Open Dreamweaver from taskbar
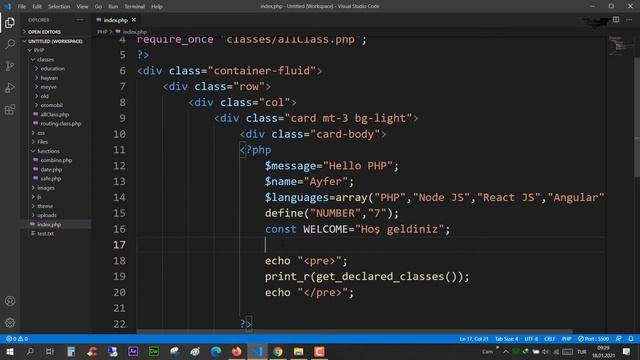The width and height of the screenshot is (640, 360). [x=154, y=351]
